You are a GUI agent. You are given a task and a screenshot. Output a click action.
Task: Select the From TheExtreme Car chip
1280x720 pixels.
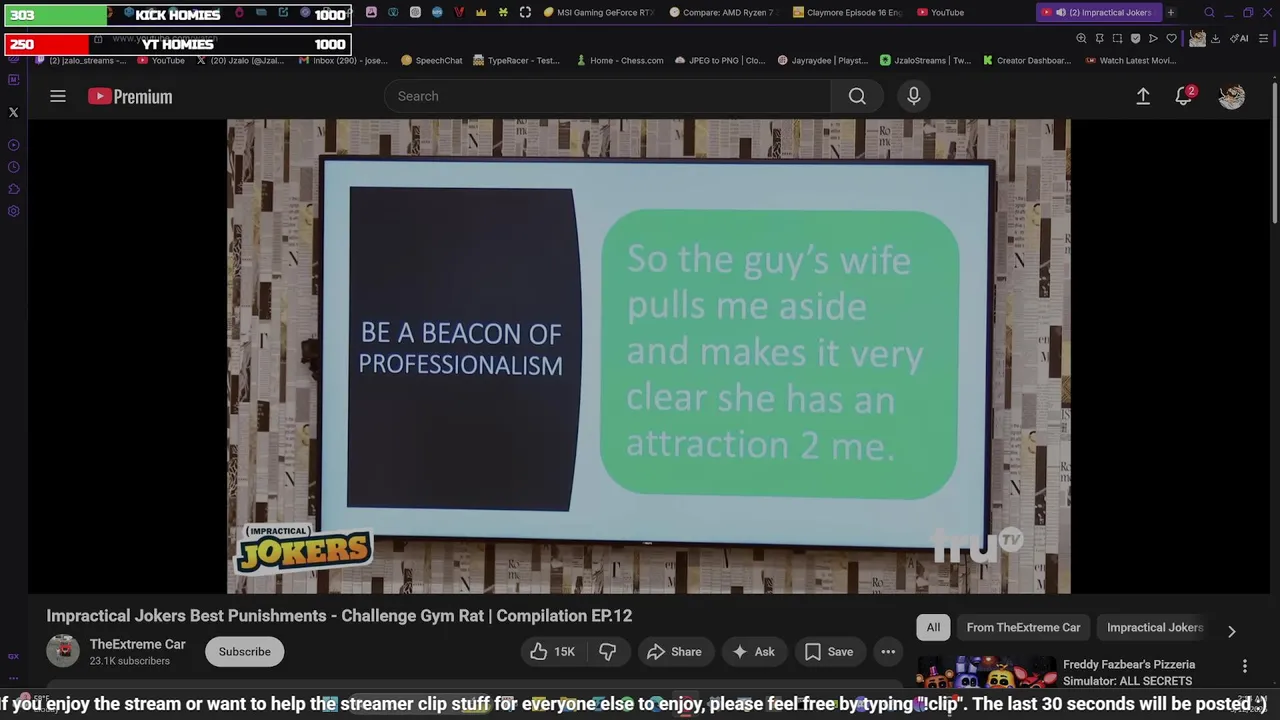(x=1023, y=627)
